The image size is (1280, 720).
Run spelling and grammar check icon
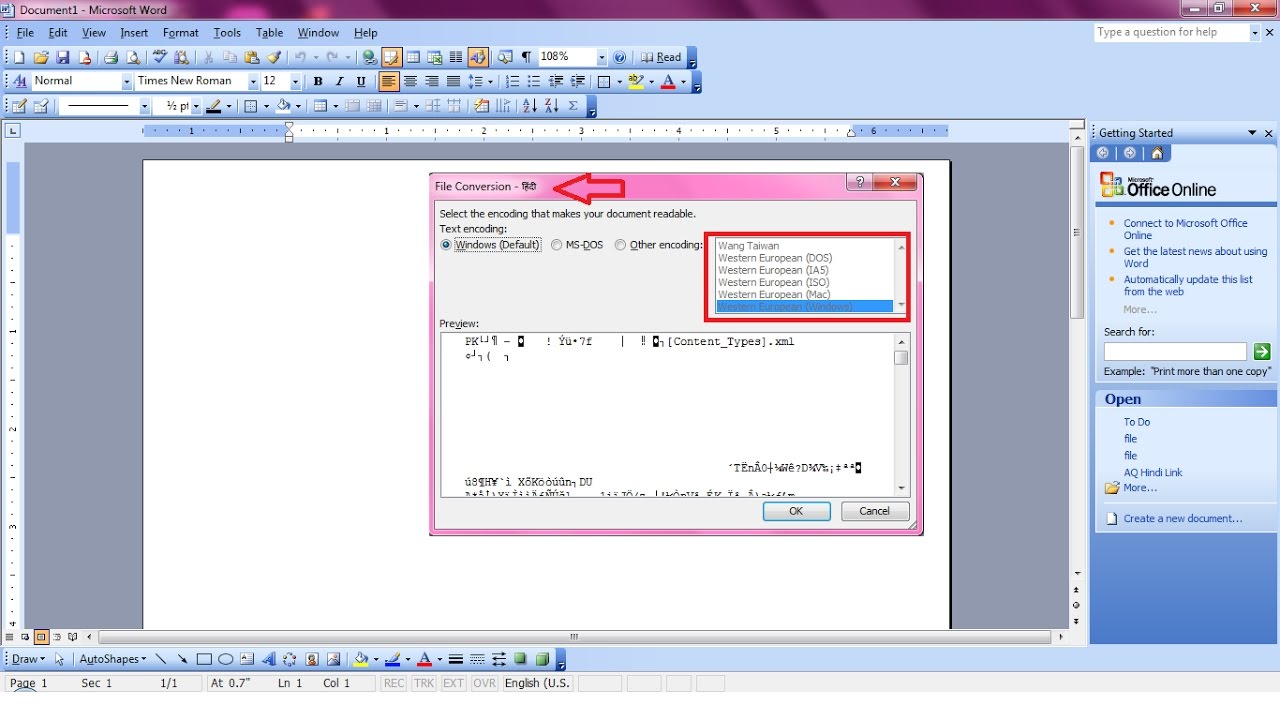click(161, 58)
